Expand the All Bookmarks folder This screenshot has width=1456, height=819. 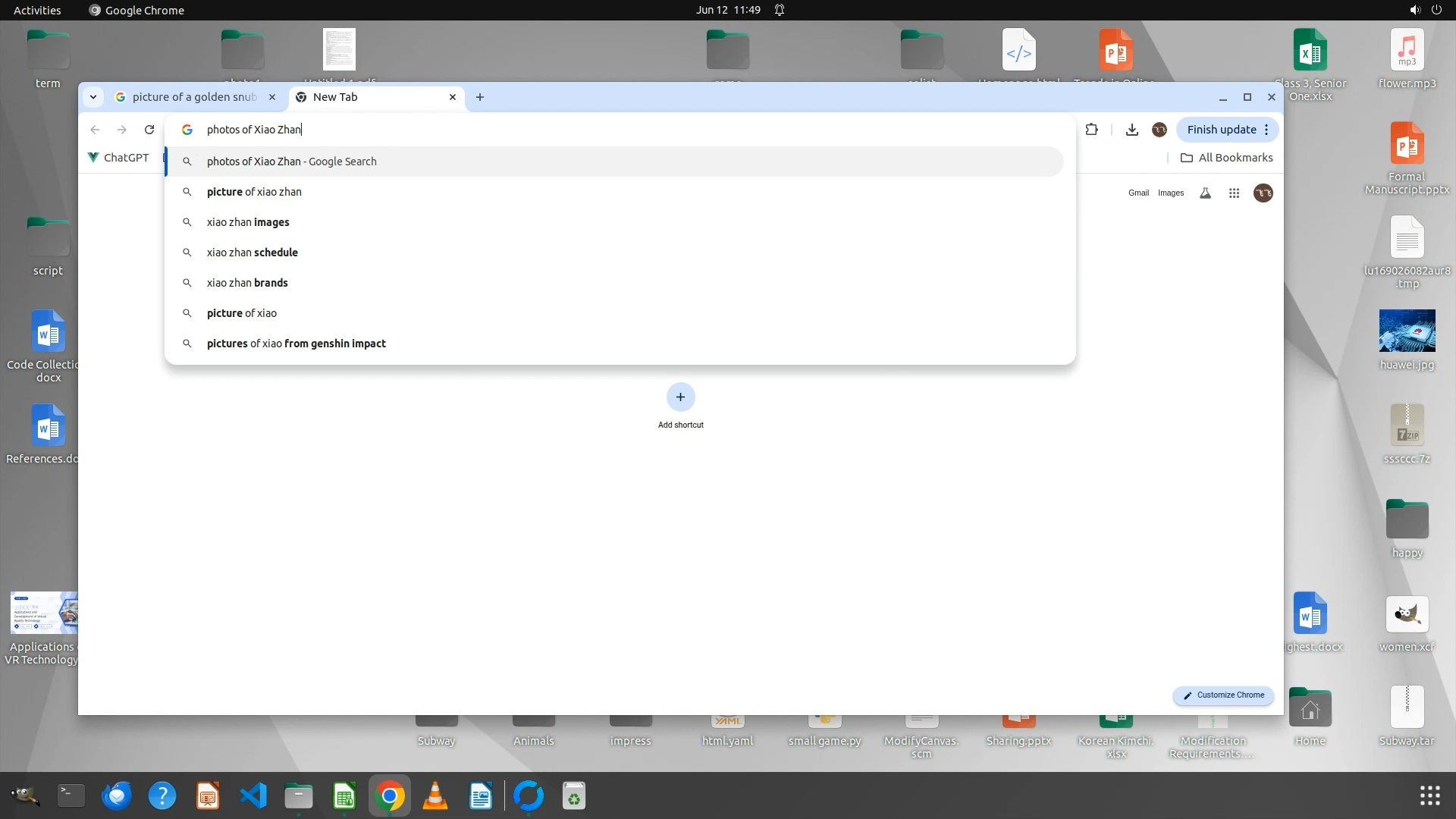point(1226,158)
